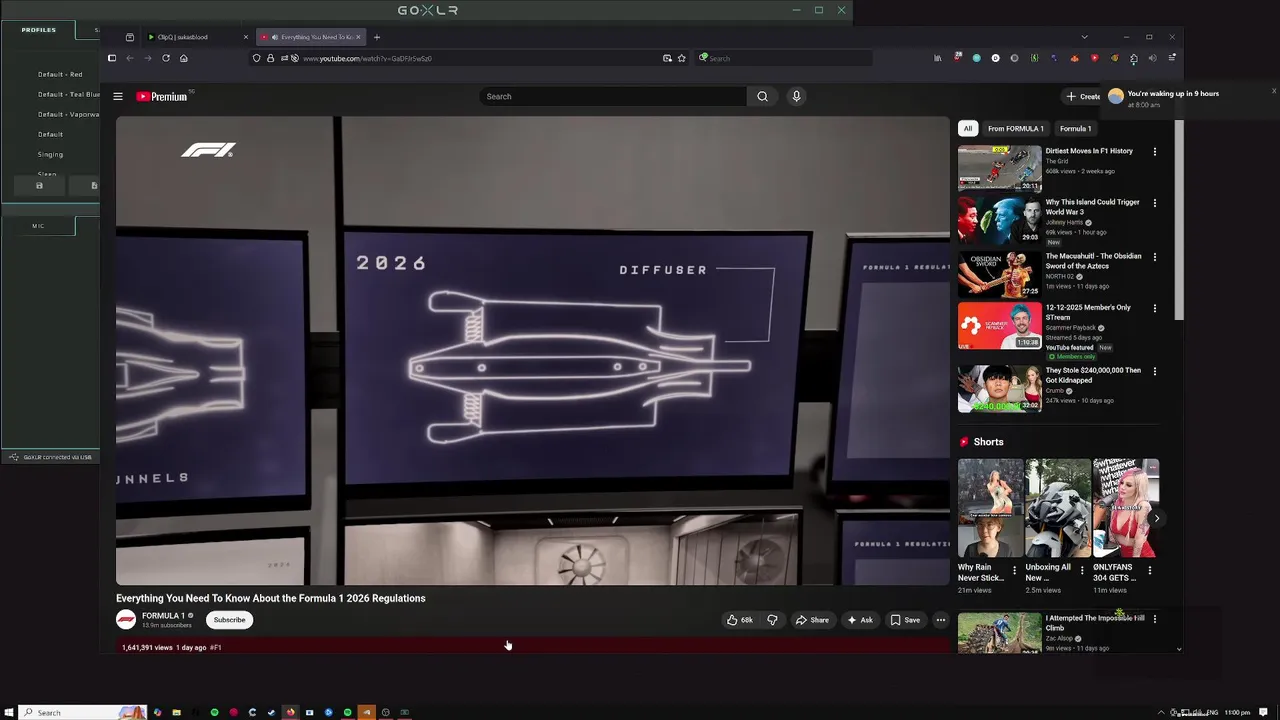Open list all tabs chevron

1084,37
